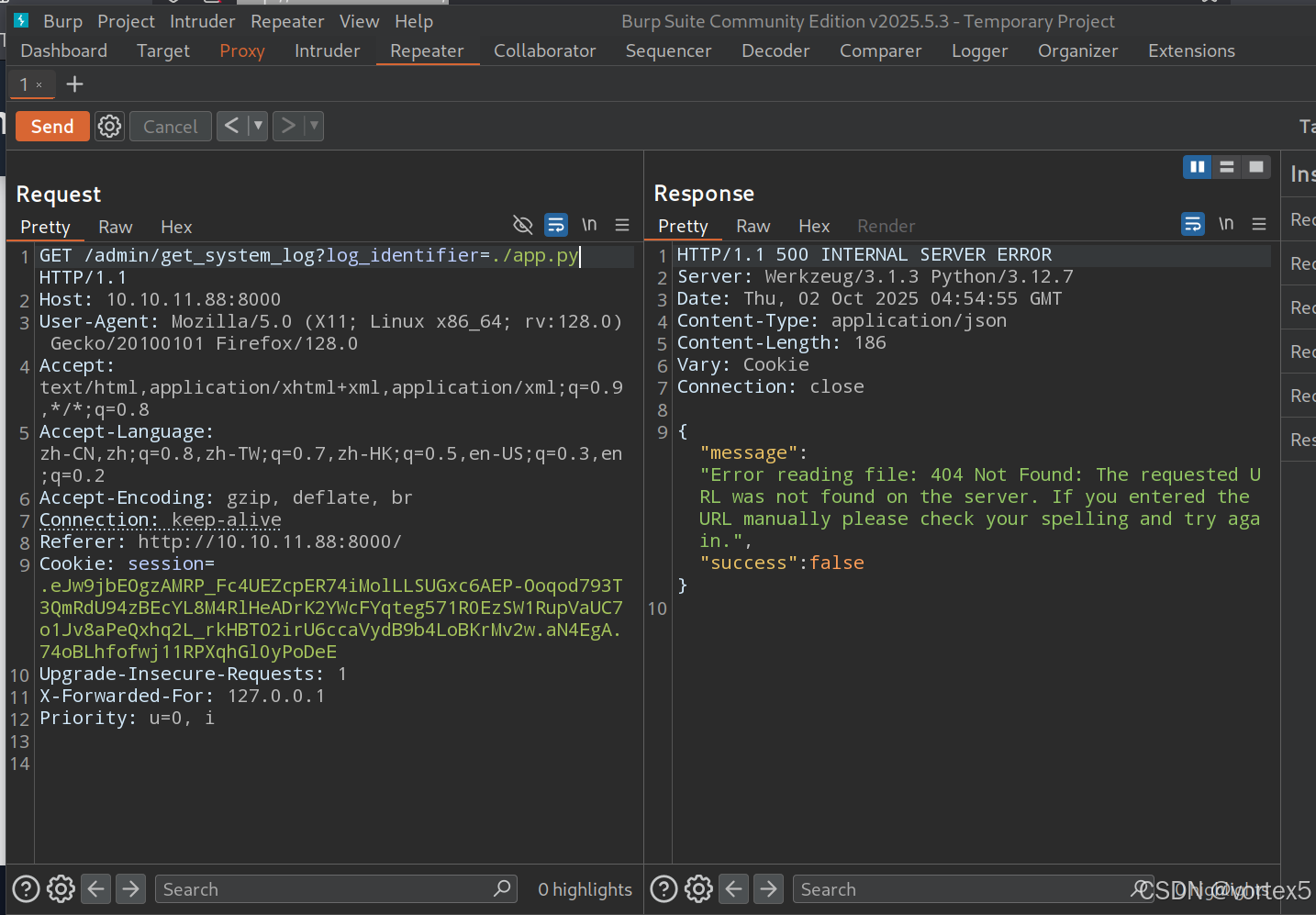Select the Request Hex tab
1316x915 pixels.
coord(176,227)
